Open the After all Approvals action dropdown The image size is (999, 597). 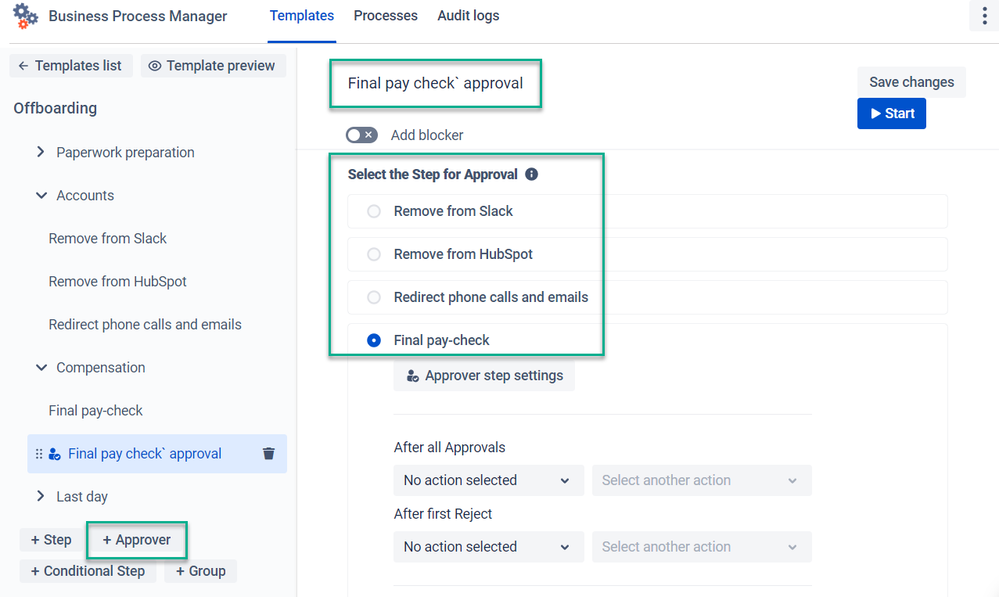(487, 480)
